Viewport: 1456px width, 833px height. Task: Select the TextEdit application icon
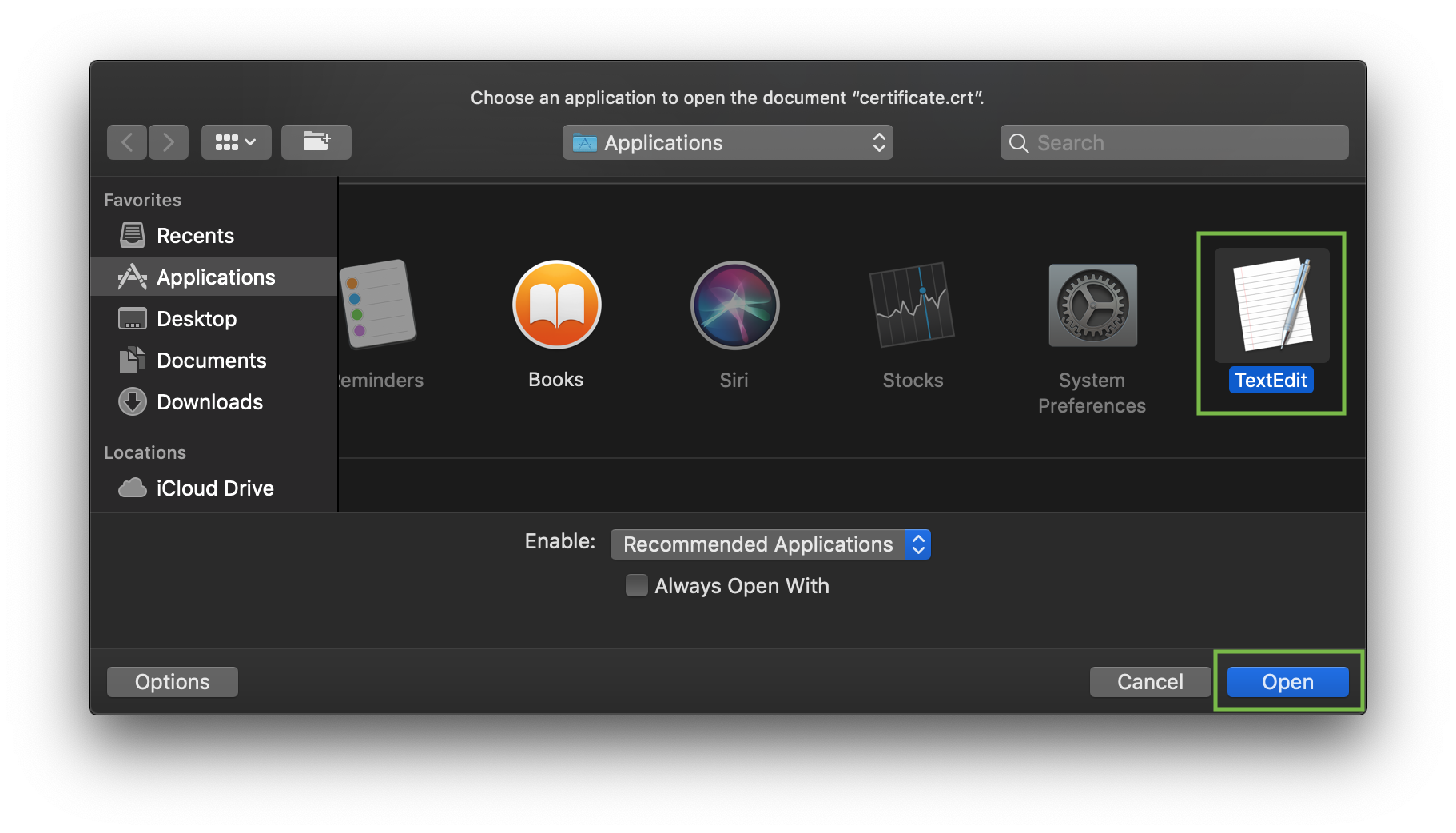[x=1271, y=306]
